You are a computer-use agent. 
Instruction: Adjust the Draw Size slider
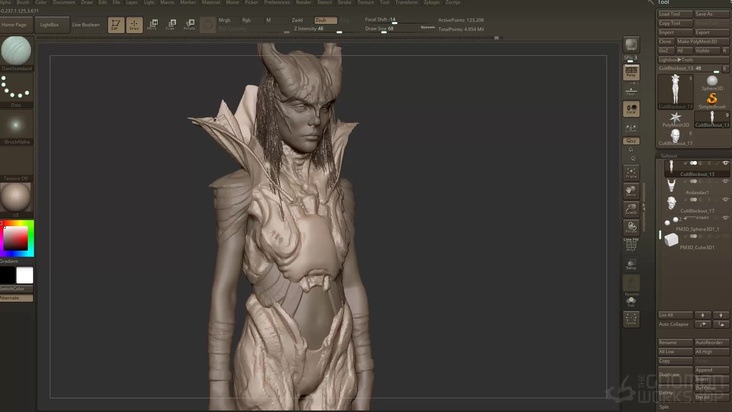point(400,29)
